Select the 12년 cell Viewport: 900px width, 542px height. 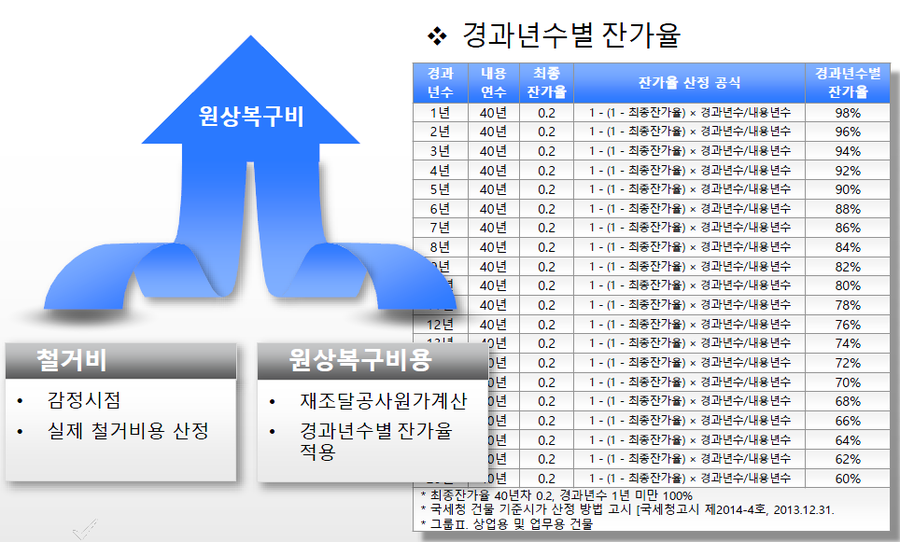coord(441,324)
